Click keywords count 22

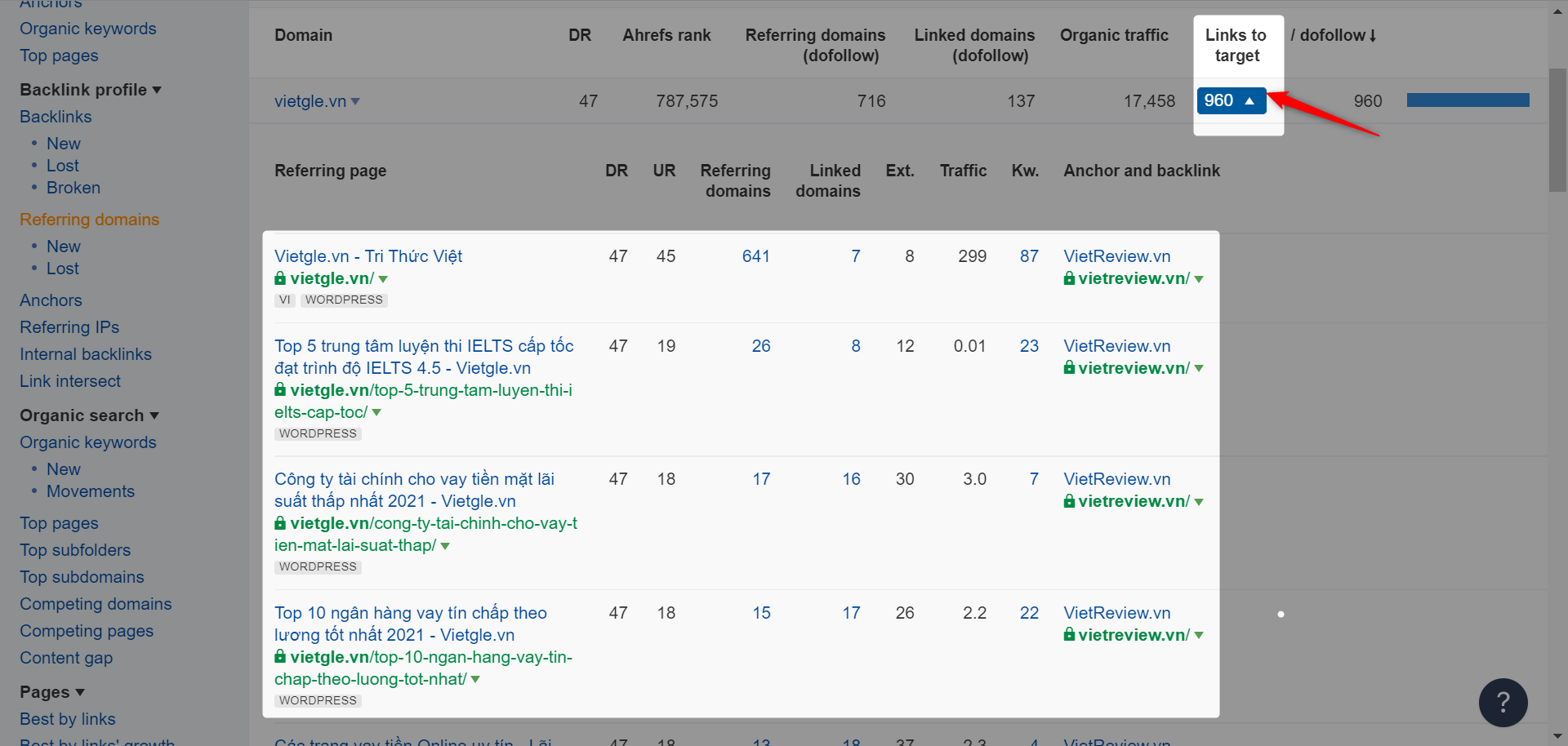[x=1029, y=613]
